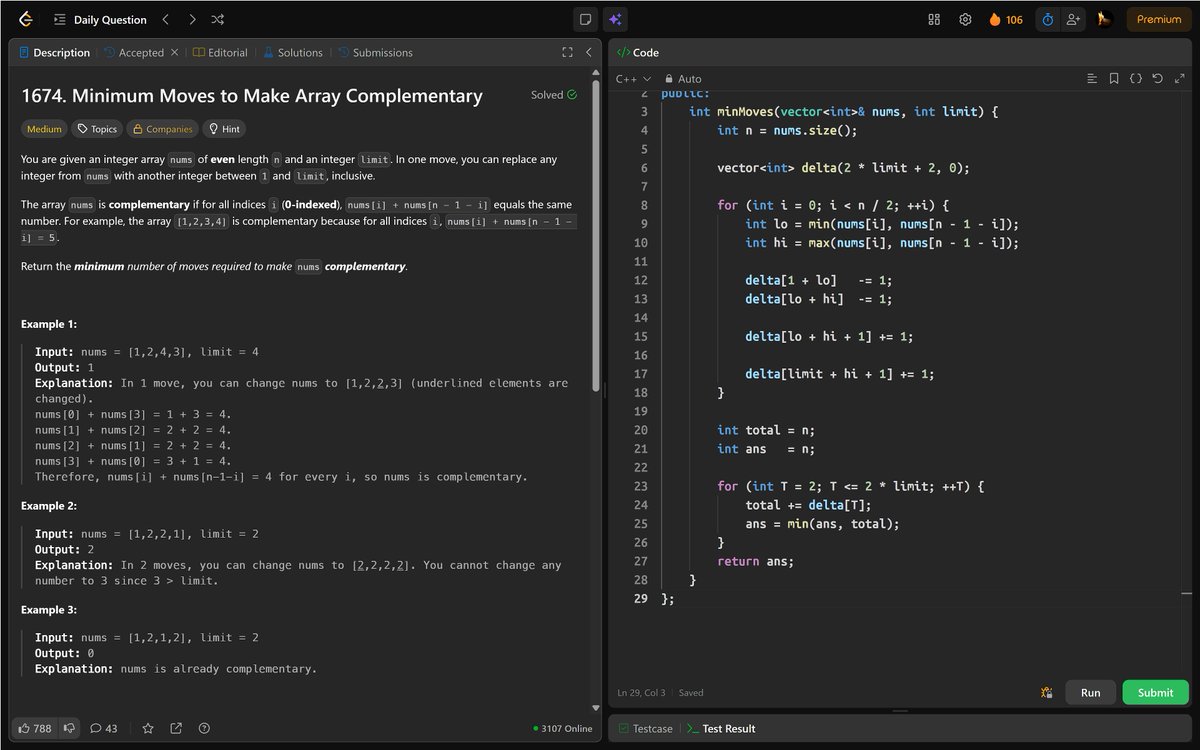Go to the next question arrow
Image resolution: width=1200 pixels, height=750 pixels.
(x=192, y=19)
